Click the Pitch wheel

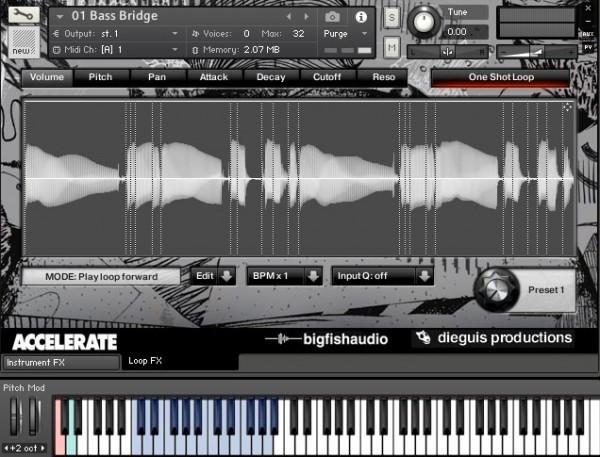[x=15, y=416]
